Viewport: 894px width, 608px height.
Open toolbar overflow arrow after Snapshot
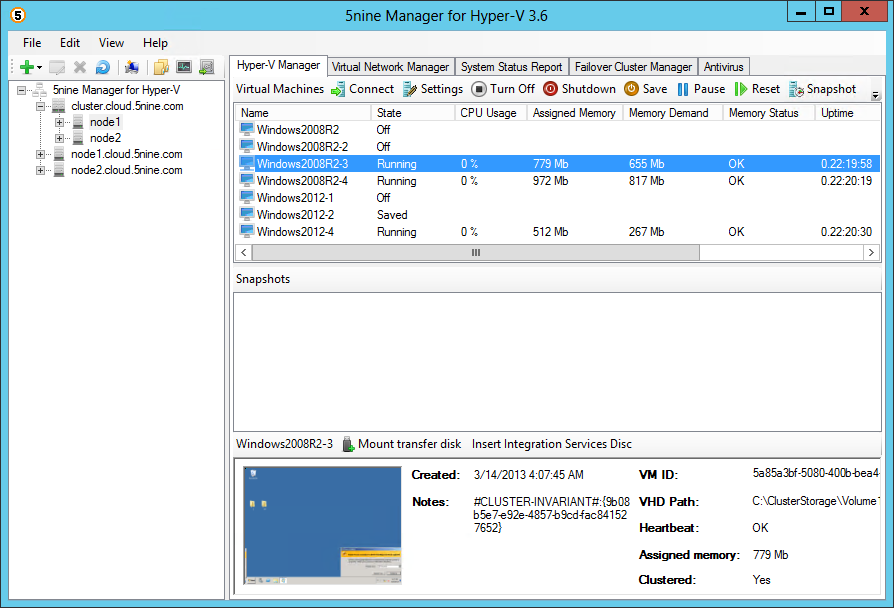click(875, 96)
